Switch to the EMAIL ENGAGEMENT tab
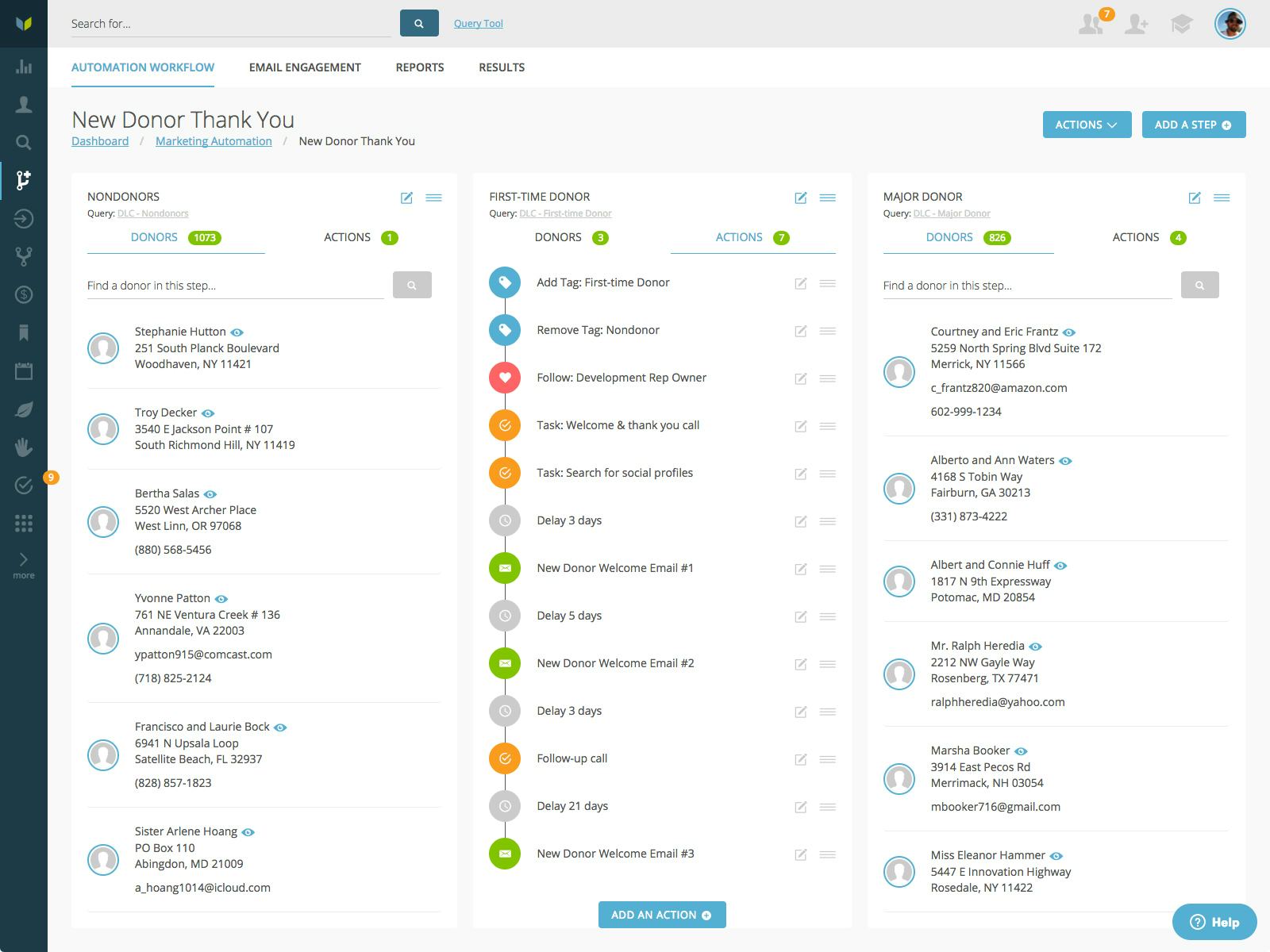Image resolution: width=1270 pixels, height=952 pixels. 305,67
